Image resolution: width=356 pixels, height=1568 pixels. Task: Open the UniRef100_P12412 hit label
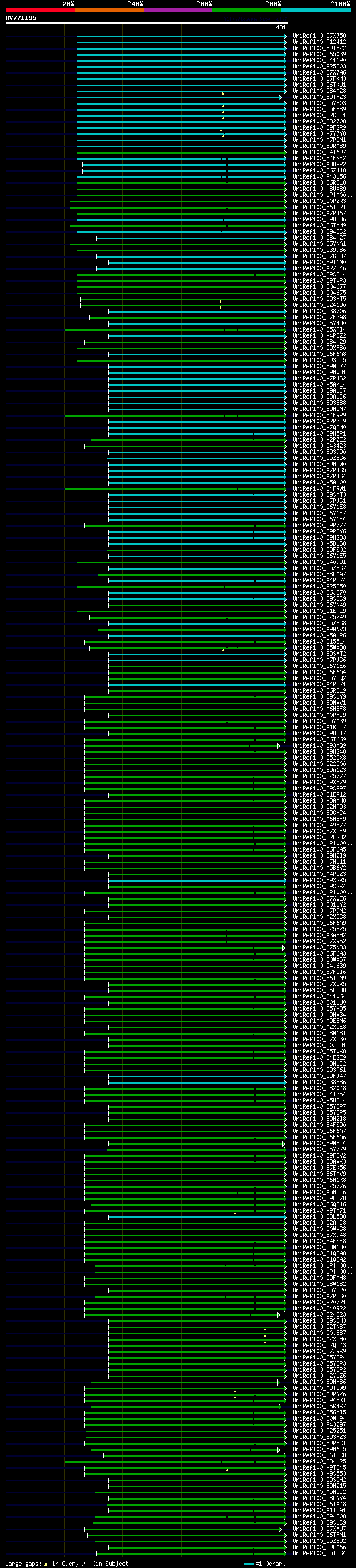point(319,43)
